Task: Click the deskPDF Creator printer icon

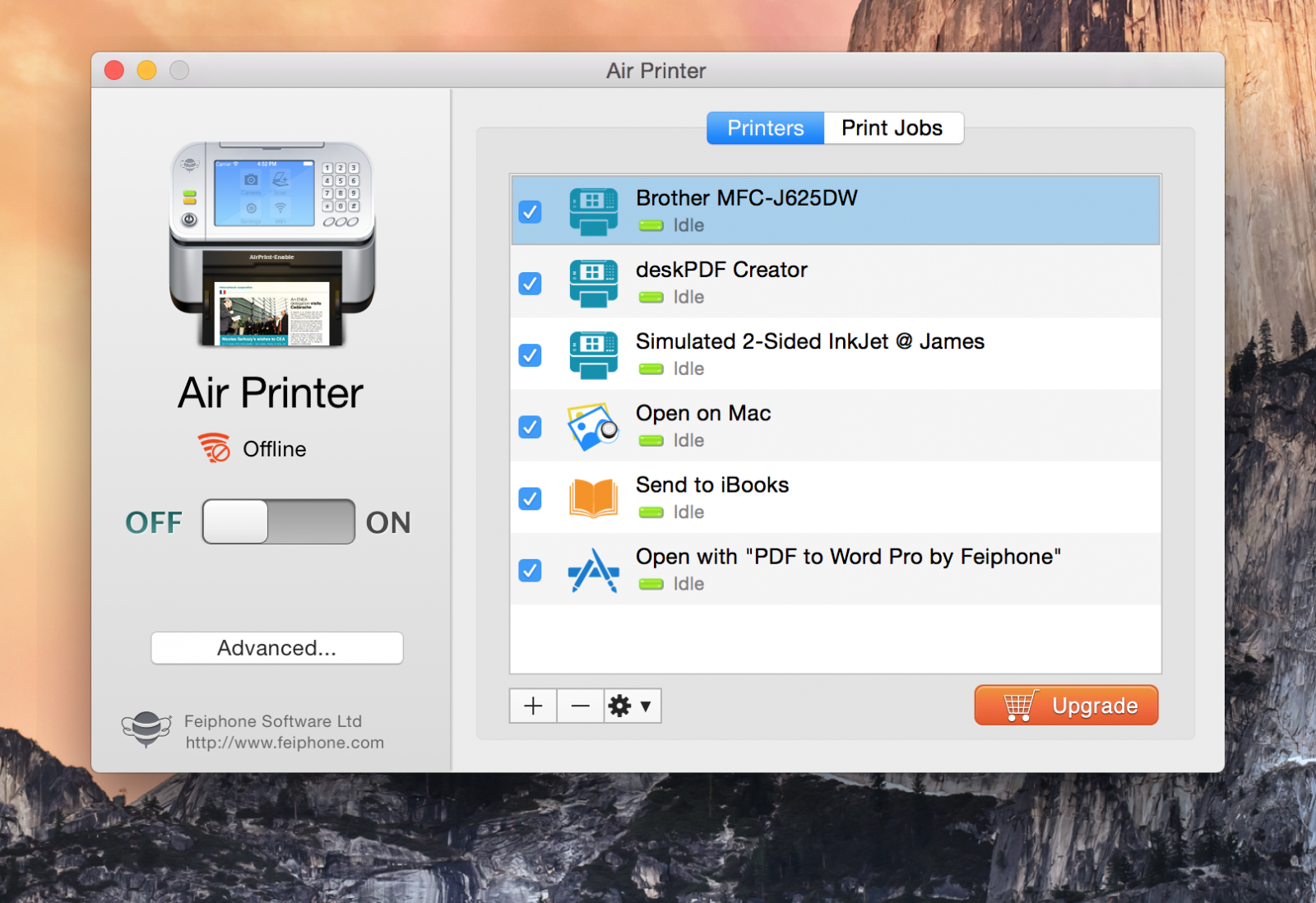Action: coord(593,283)
